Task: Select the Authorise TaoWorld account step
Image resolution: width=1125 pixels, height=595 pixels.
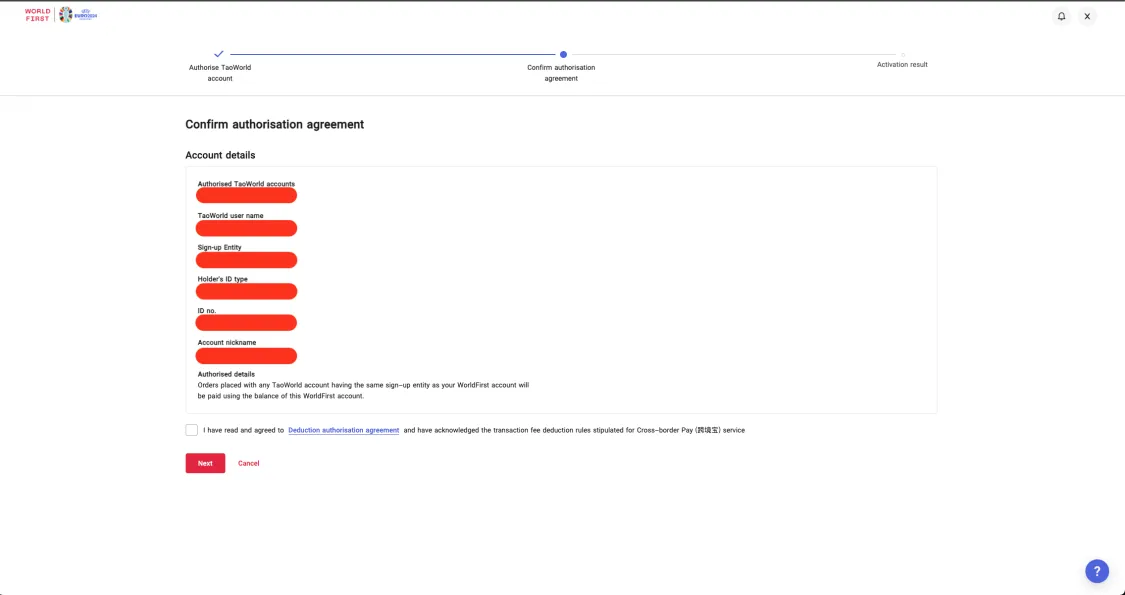Action: click(x=220, y=72)
